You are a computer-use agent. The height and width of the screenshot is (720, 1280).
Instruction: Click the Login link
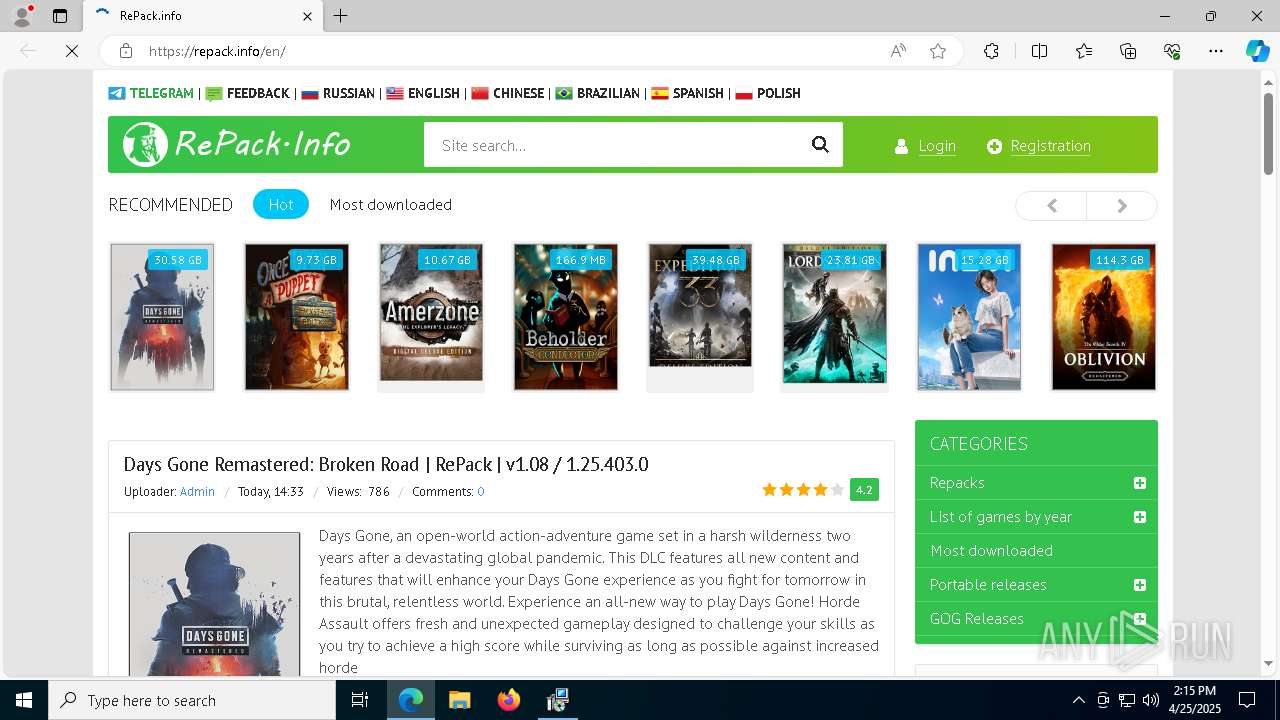coord(937,146)
